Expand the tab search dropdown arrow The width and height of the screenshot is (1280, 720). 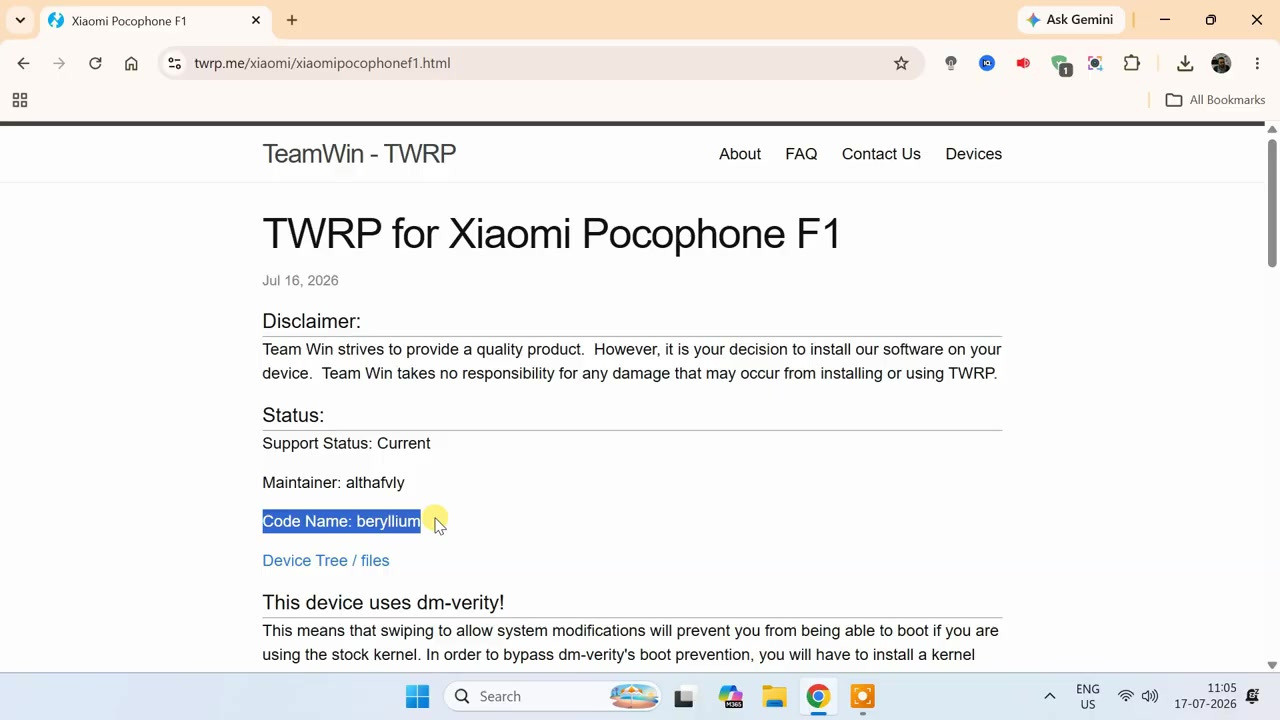(20, 20)
